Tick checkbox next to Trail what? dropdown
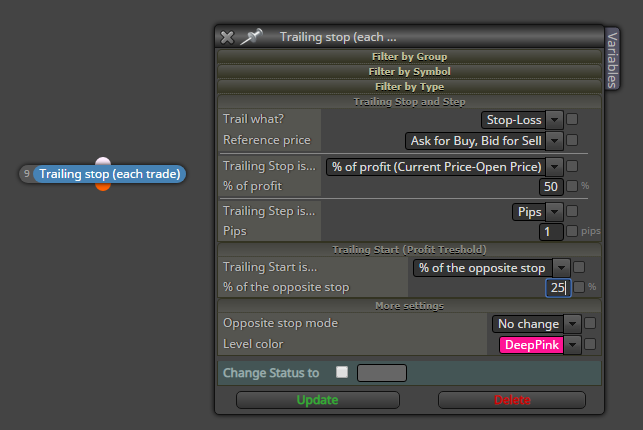 tap(572, 119)
